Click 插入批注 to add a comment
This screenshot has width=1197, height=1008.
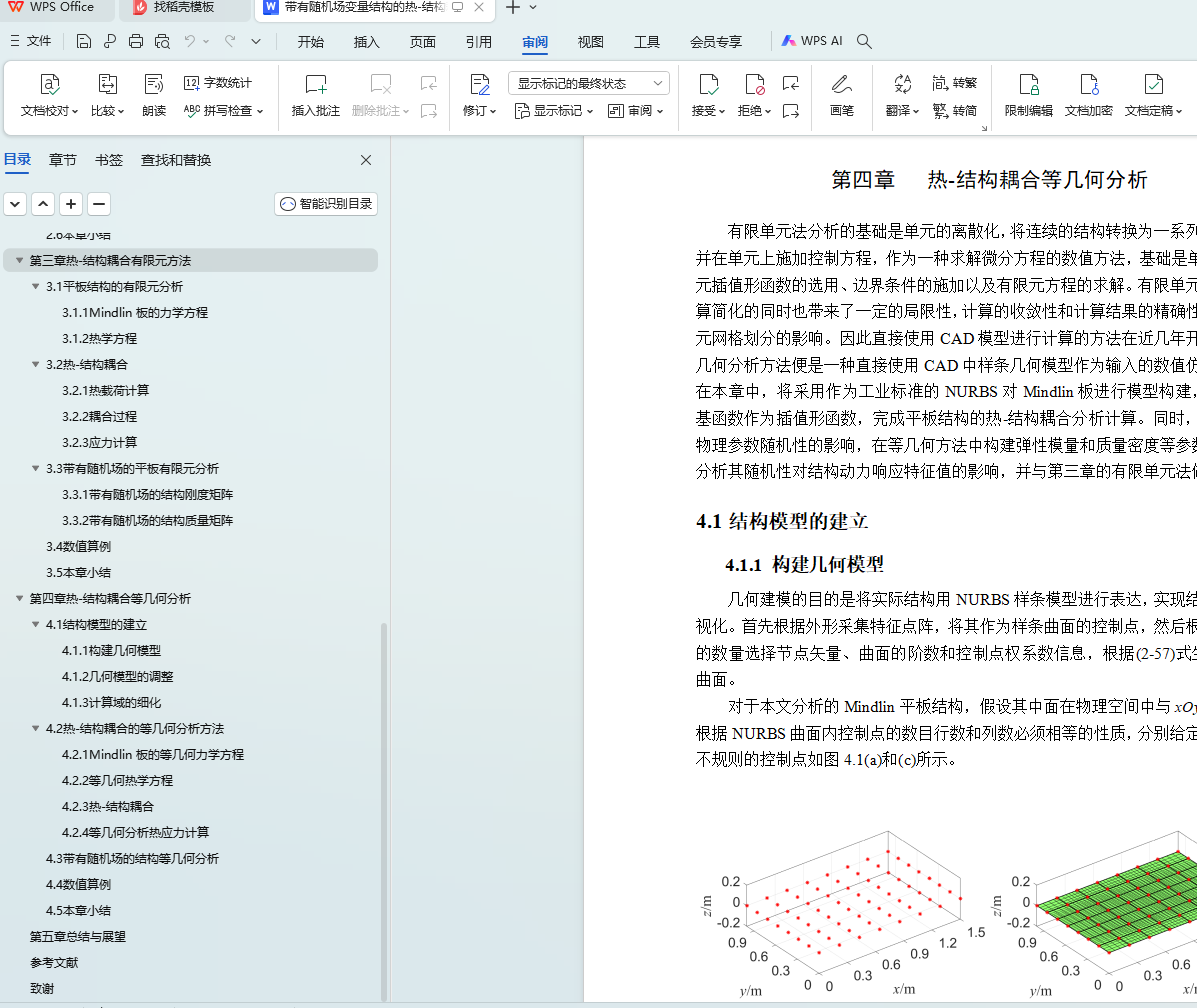(x=315, y=95)
